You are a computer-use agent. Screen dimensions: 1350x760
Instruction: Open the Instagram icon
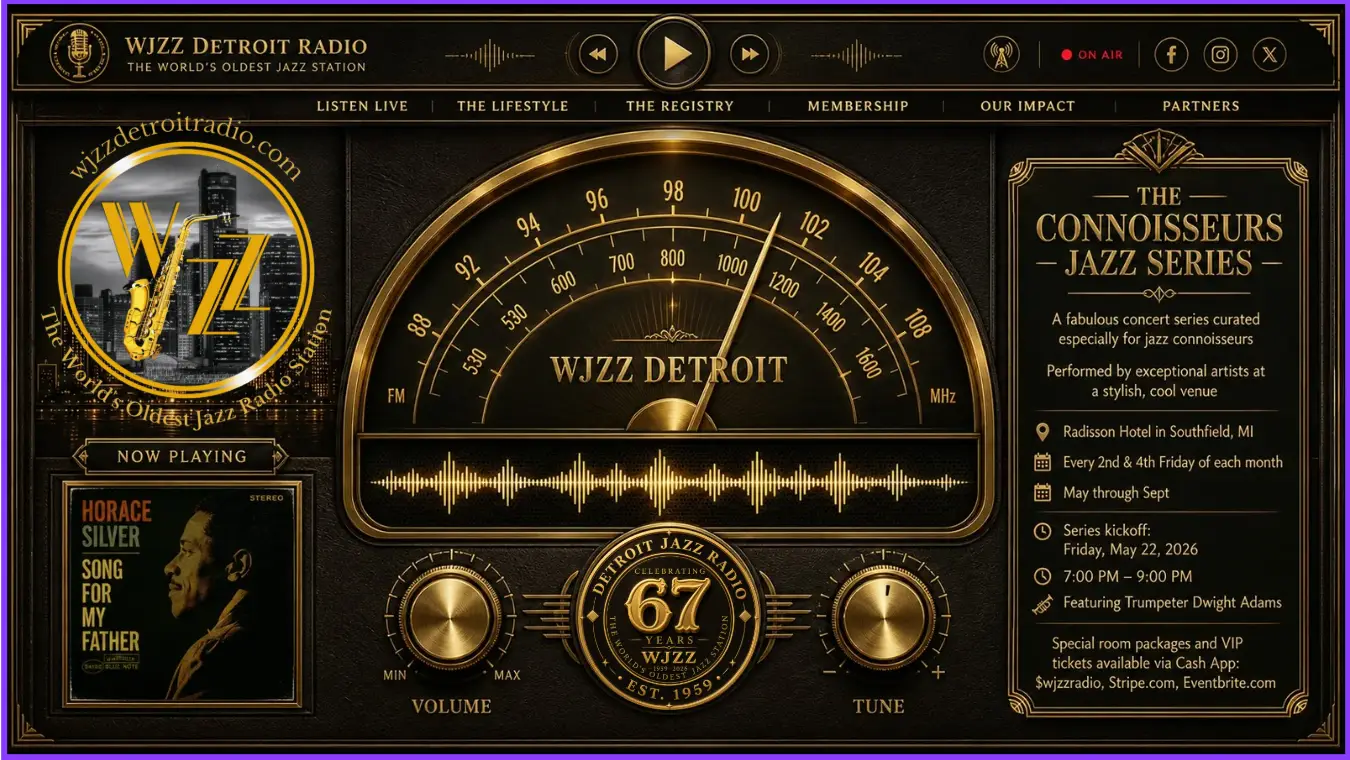point(1220,55)
